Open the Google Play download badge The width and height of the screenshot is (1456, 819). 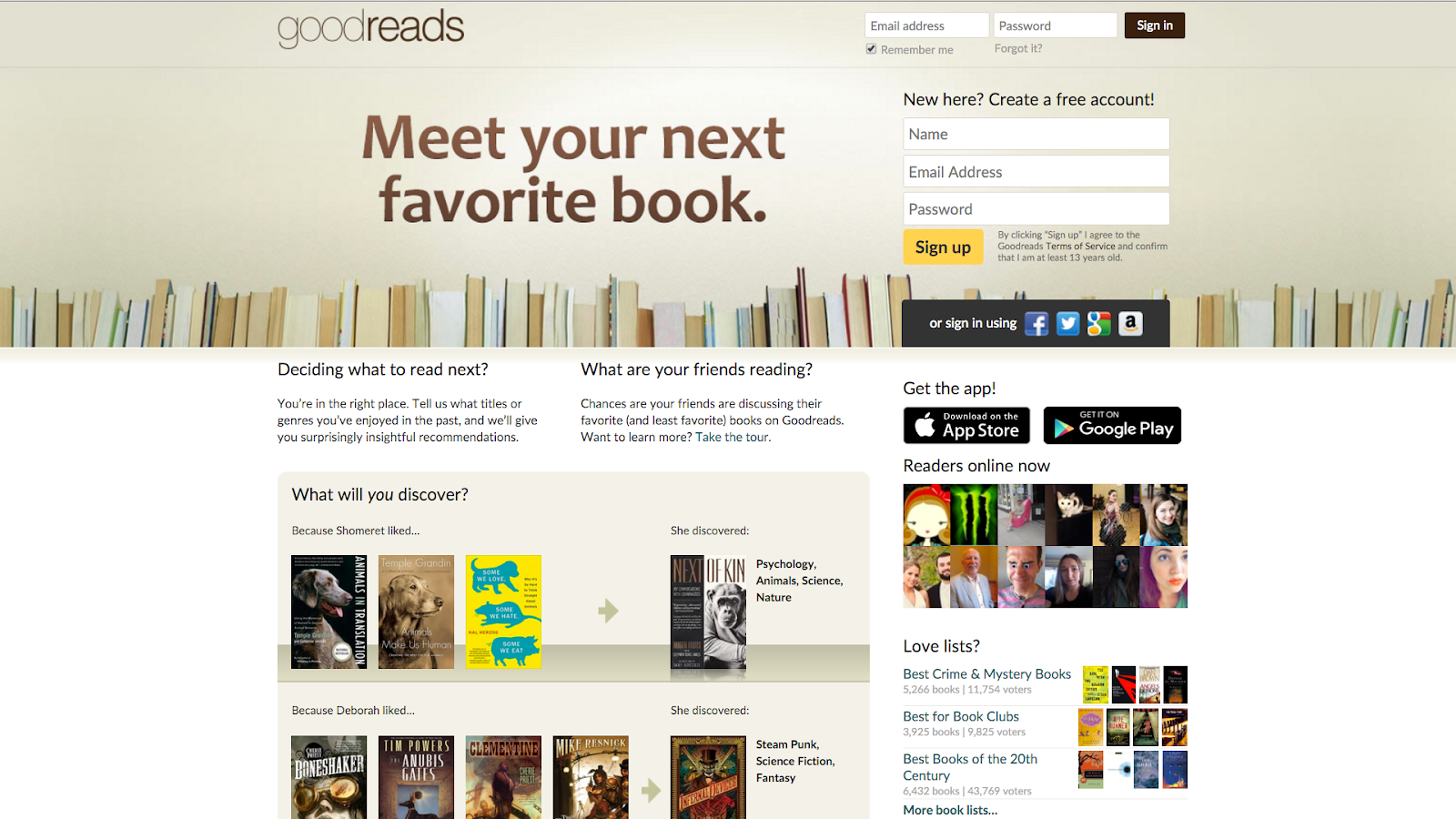(1112, 425)
